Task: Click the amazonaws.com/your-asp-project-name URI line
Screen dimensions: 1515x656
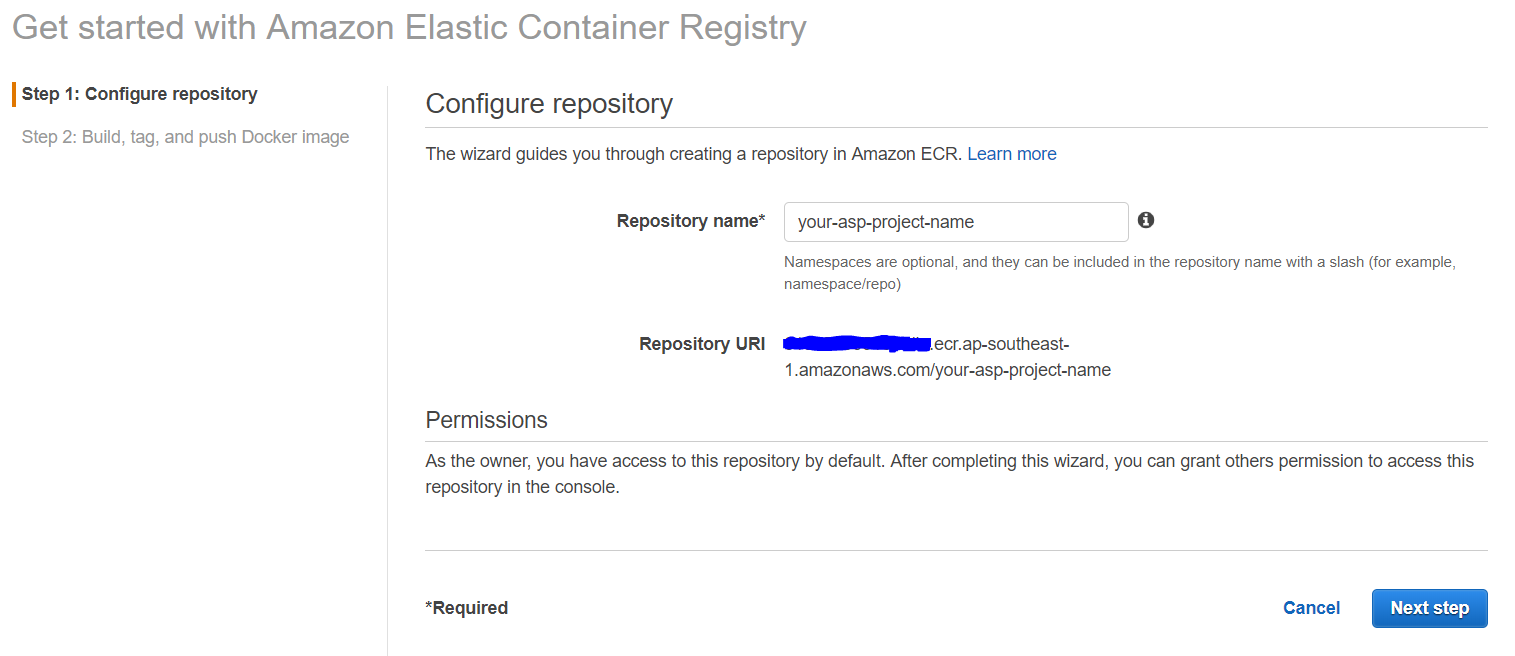Action: 947,370
